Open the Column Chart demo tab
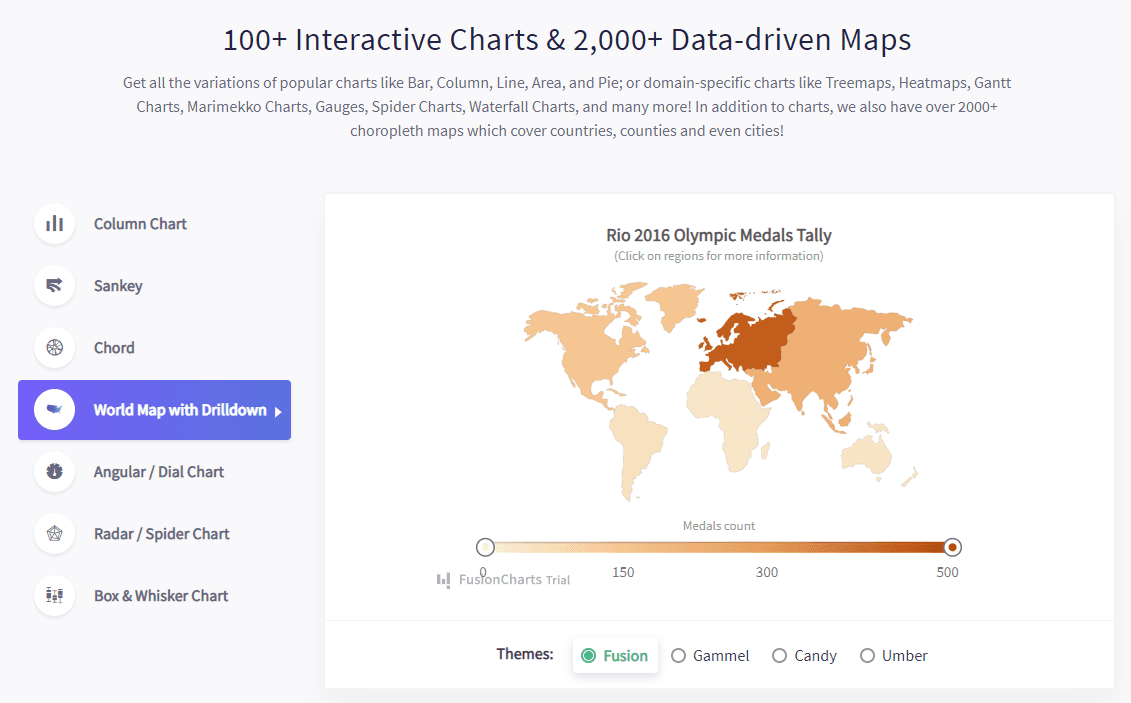The height and width of the screenshot is (703, 1131). pyautogui.click(x=140, y=224)
